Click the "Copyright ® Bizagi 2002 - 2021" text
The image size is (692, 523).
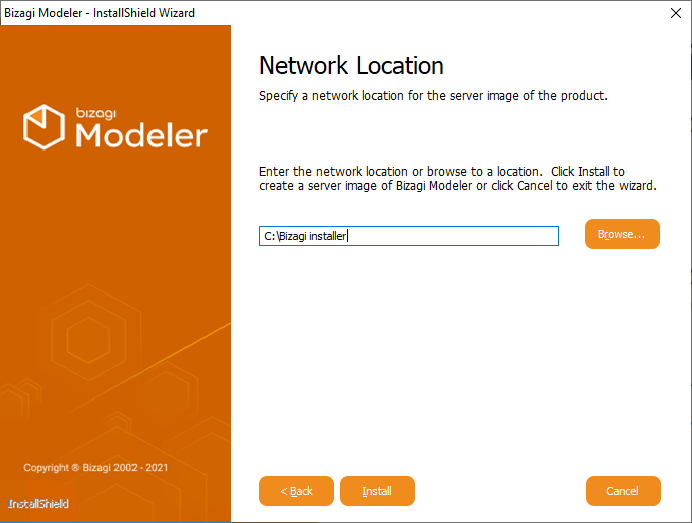(96, 467)
